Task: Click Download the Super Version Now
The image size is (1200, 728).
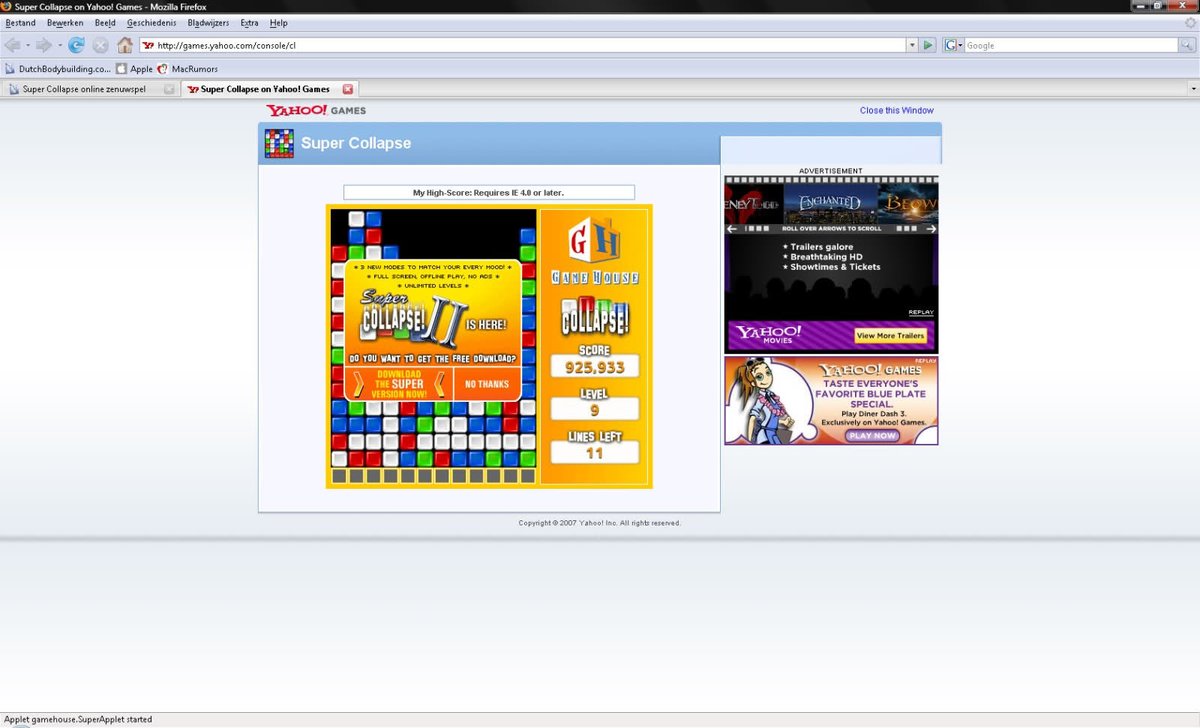Action: pyautogui.click(x=399, y=384)
